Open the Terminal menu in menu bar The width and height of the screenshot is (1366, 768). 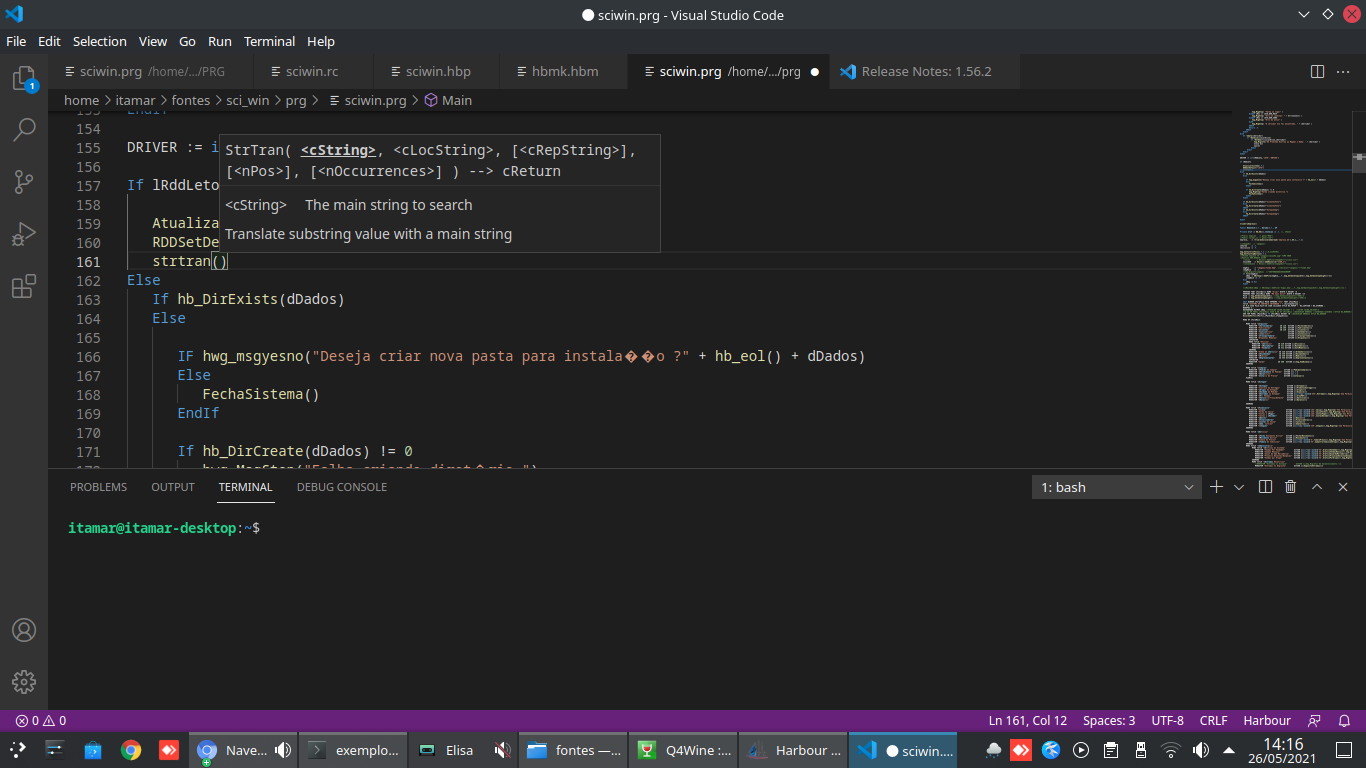point(269,41)
